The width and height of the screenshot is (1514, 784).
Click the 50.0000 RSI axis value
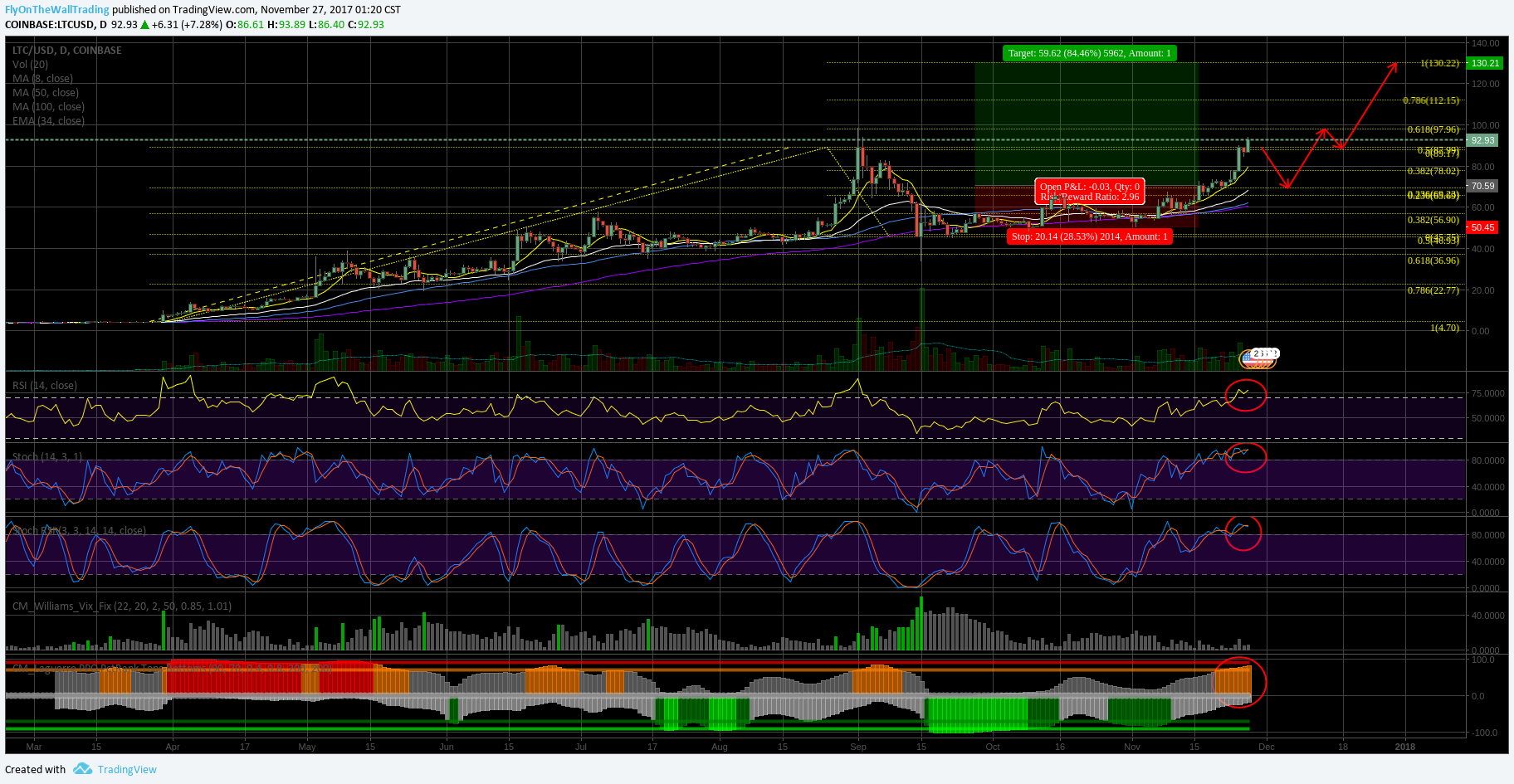click(x=1487, y=418)
